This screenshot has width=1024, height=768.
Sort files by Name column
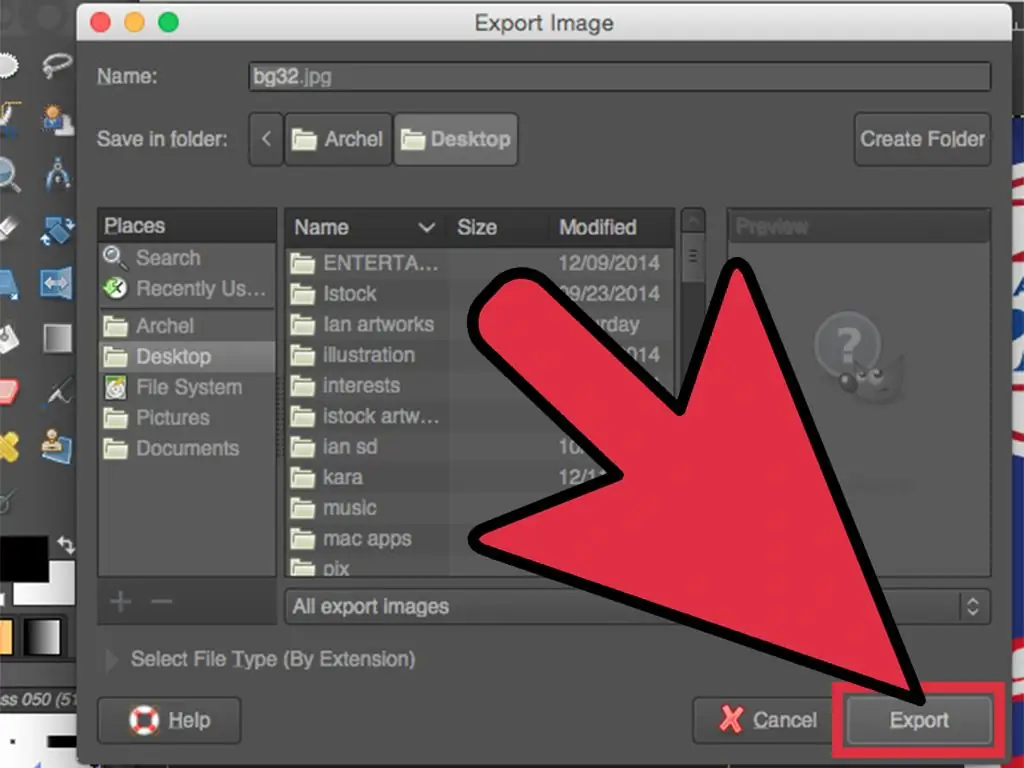(364, 227)
